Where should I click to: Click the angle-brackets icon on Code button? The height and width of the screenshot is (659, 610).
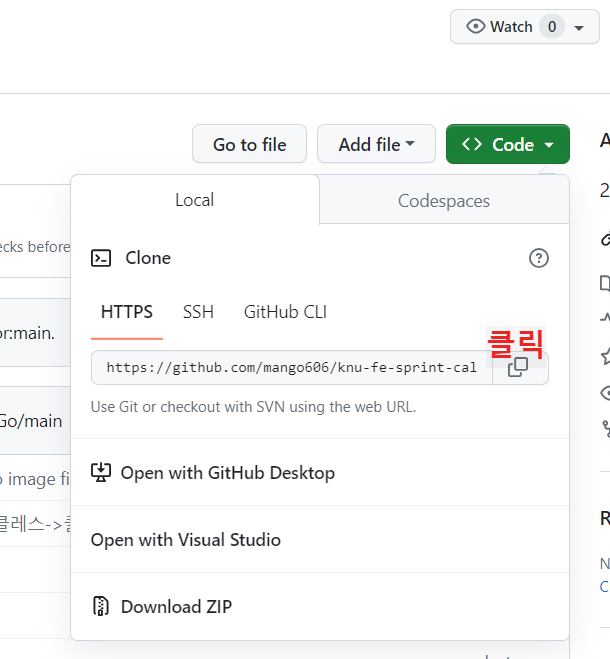[x=472, y=144]
